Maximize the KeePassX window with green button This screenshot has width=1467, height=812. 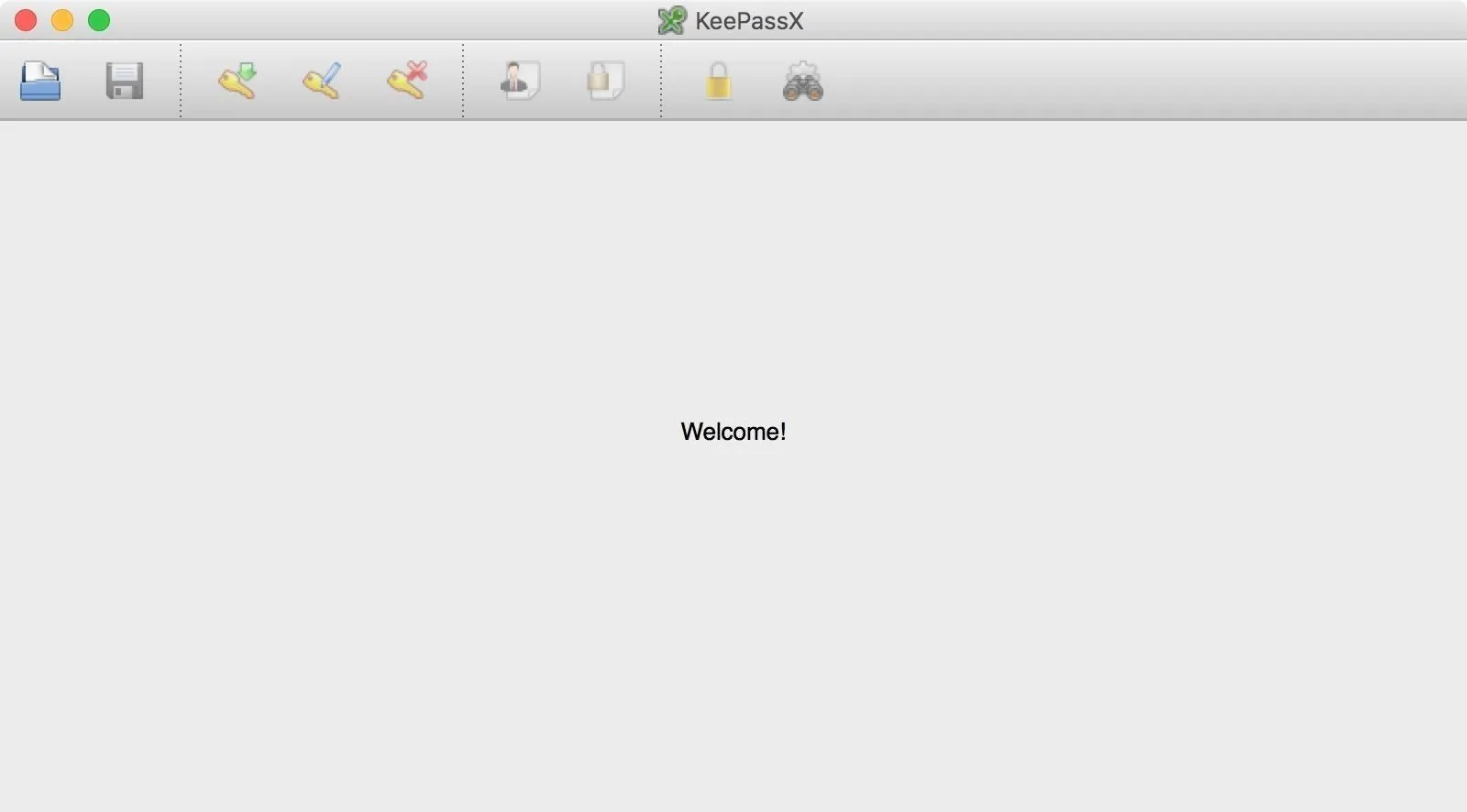pos(99,20)
